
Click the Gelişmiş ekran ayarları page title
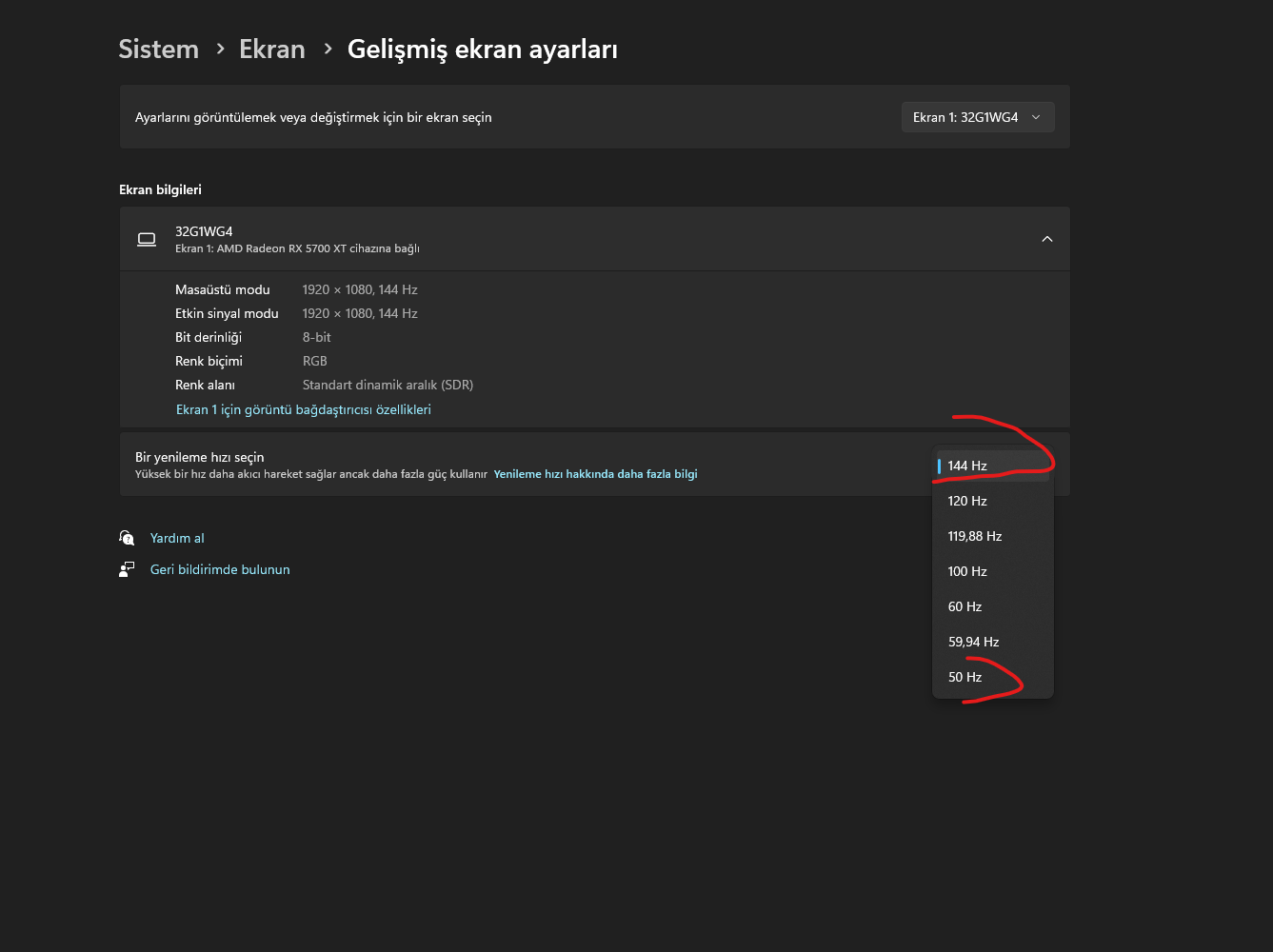482,50
